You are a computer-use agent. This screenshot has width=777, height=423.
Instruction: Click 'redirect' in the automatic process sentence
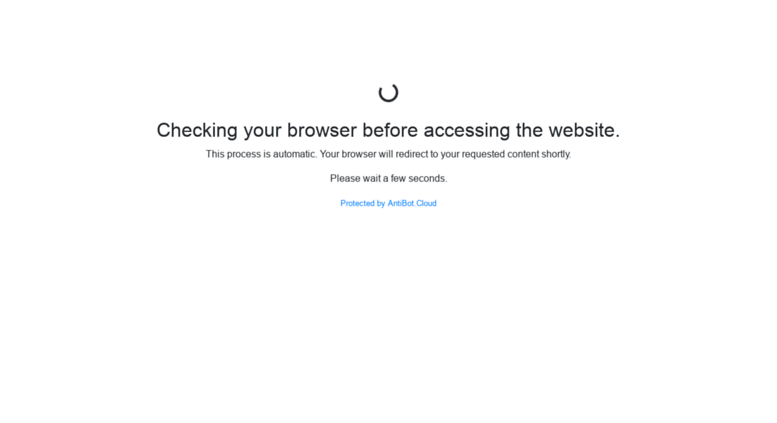click(411, 154)
